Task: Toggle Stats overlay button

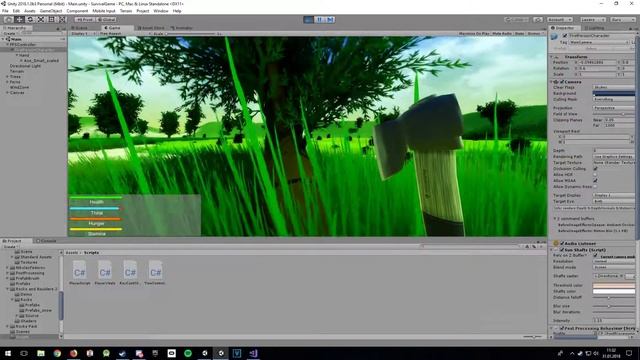Action: (520, 33)
